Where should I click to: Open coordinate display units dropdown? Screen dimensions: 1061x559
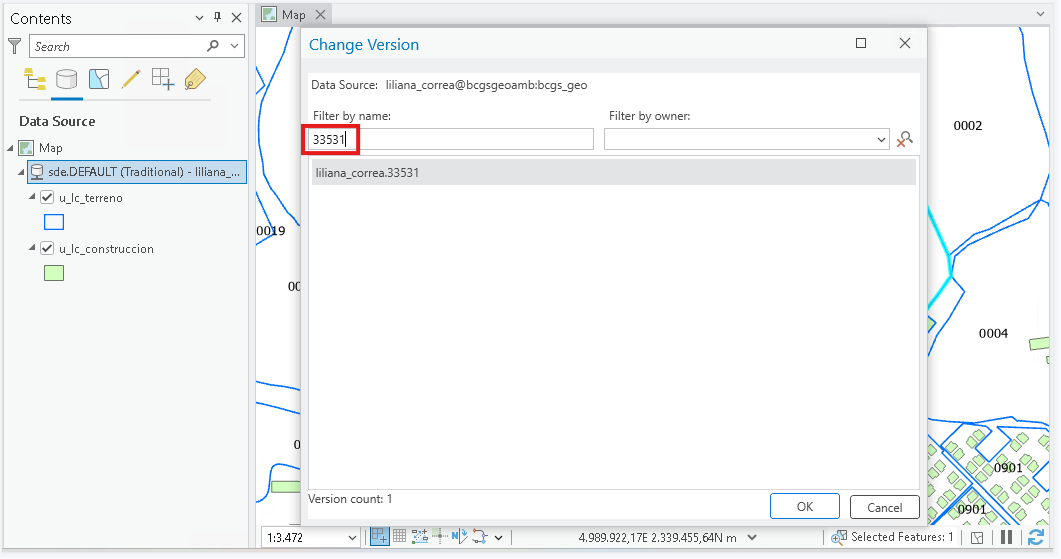[752, 537]
